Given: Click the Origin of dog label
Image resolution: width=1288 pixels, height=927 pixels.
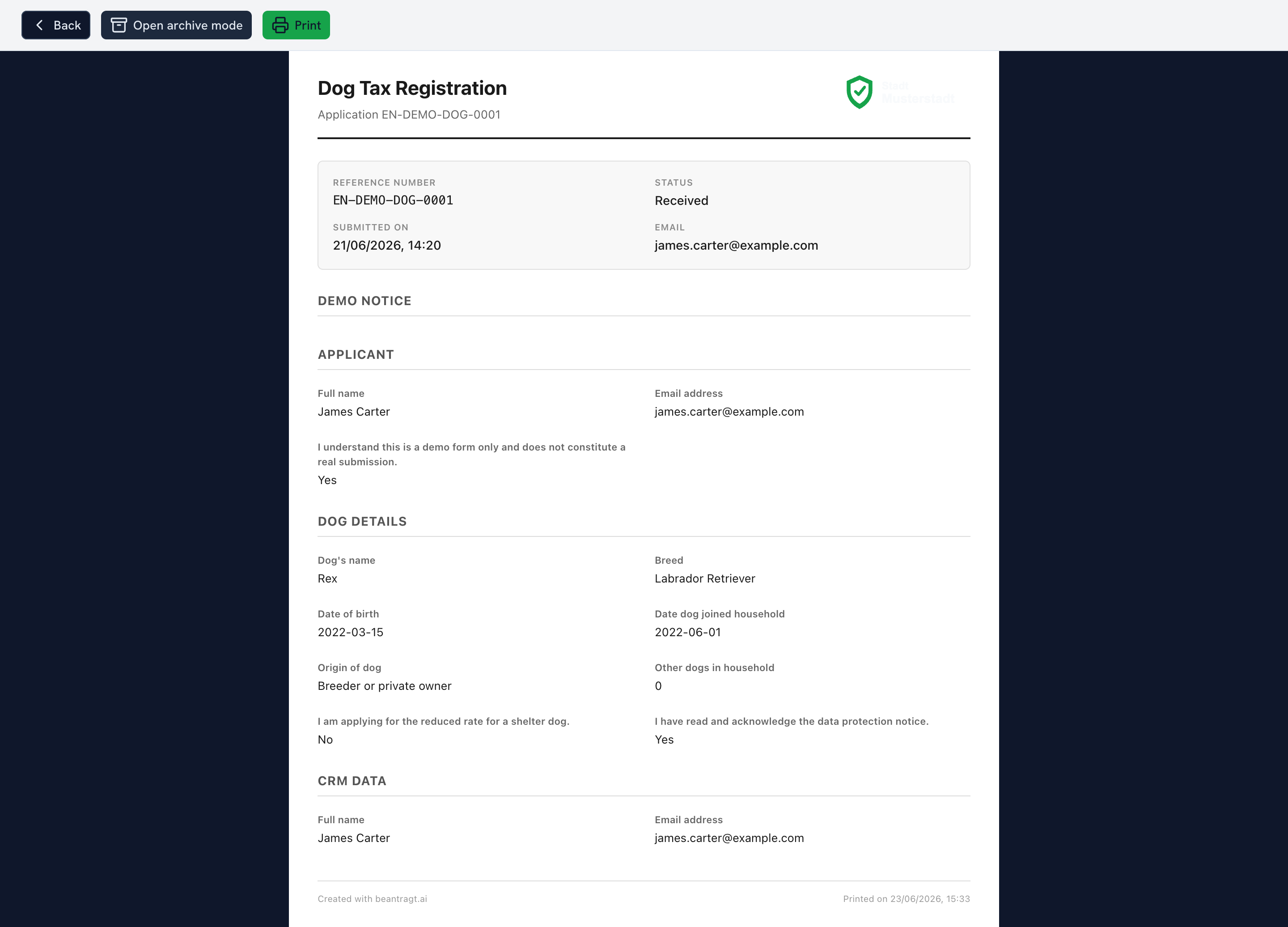Looking at the screenshot, I should (349, 668).
